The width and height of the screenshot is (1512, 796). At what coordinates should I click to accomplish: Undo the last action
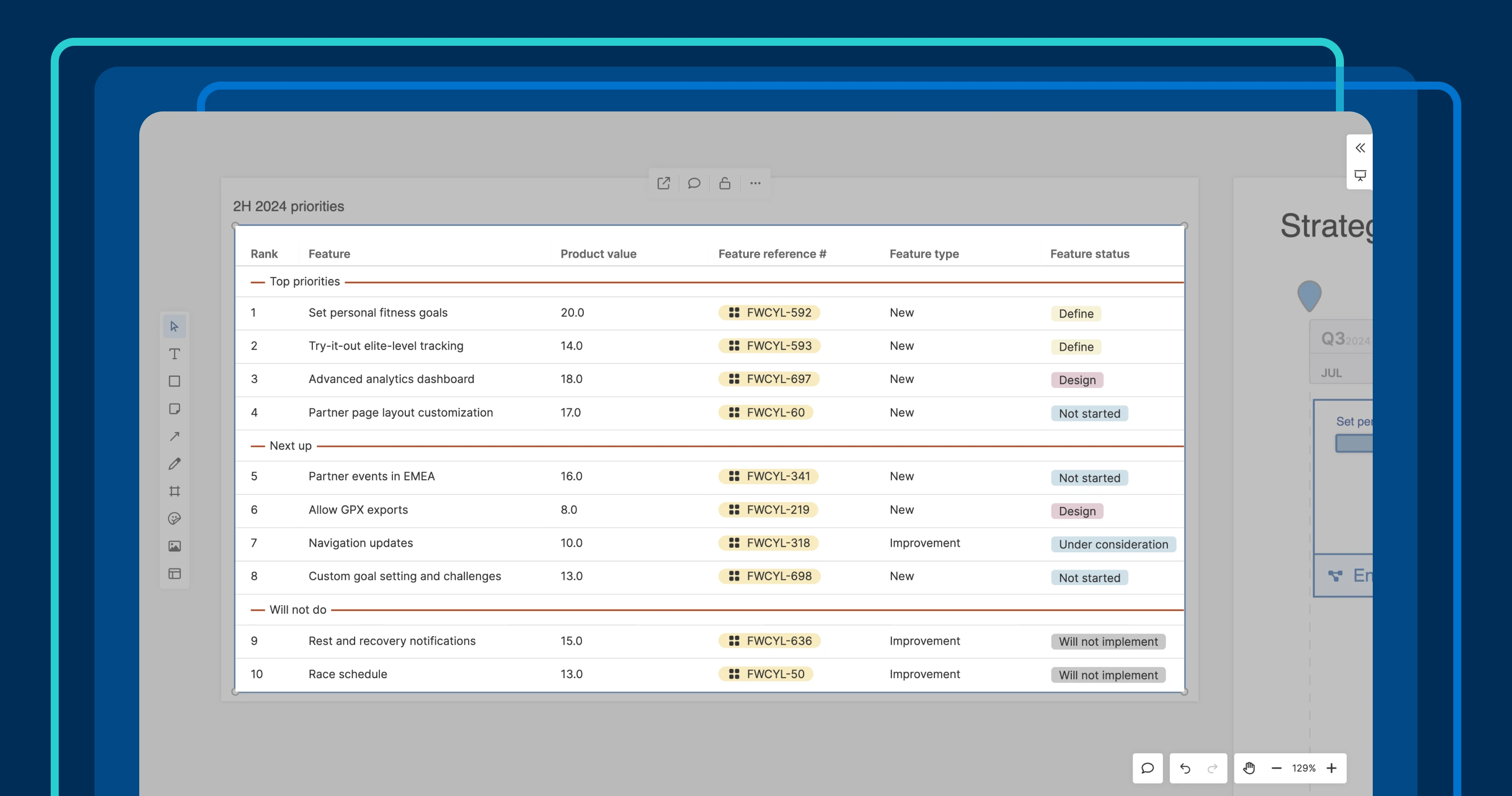(1185, 768)
